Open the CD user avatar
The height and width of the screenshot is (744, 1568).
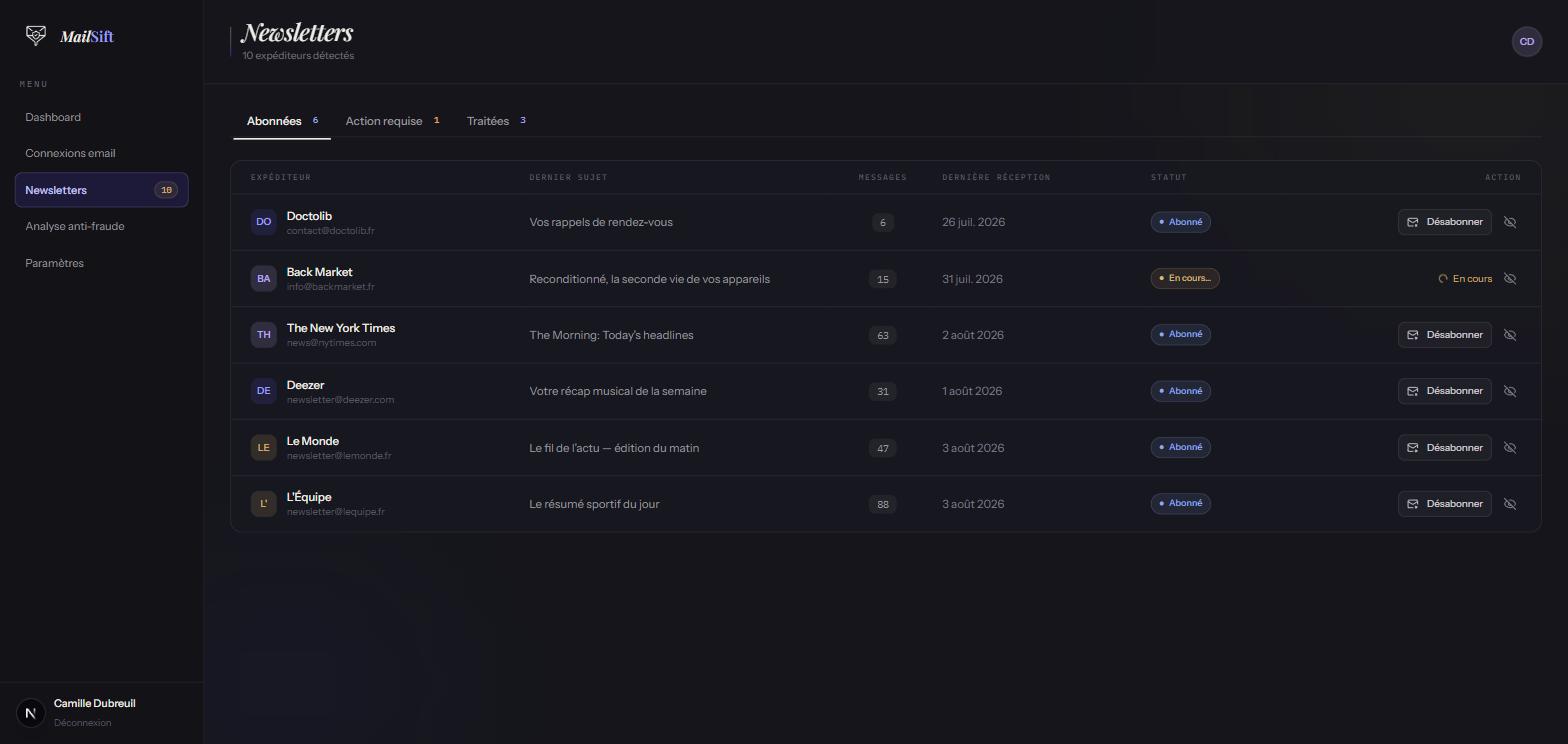[1526, 42]
